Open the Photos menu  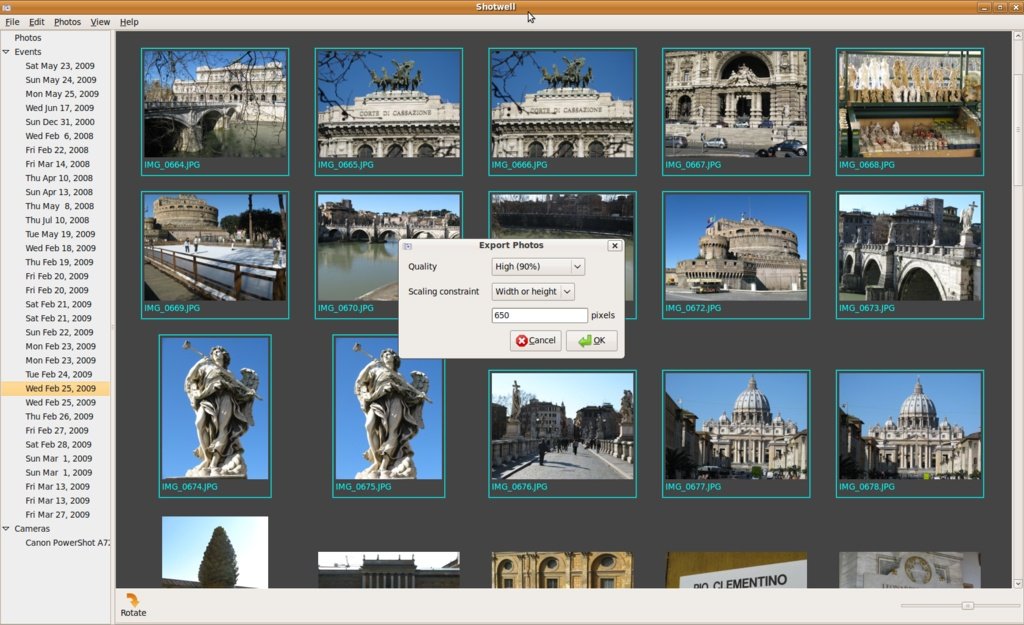[67, 22]
